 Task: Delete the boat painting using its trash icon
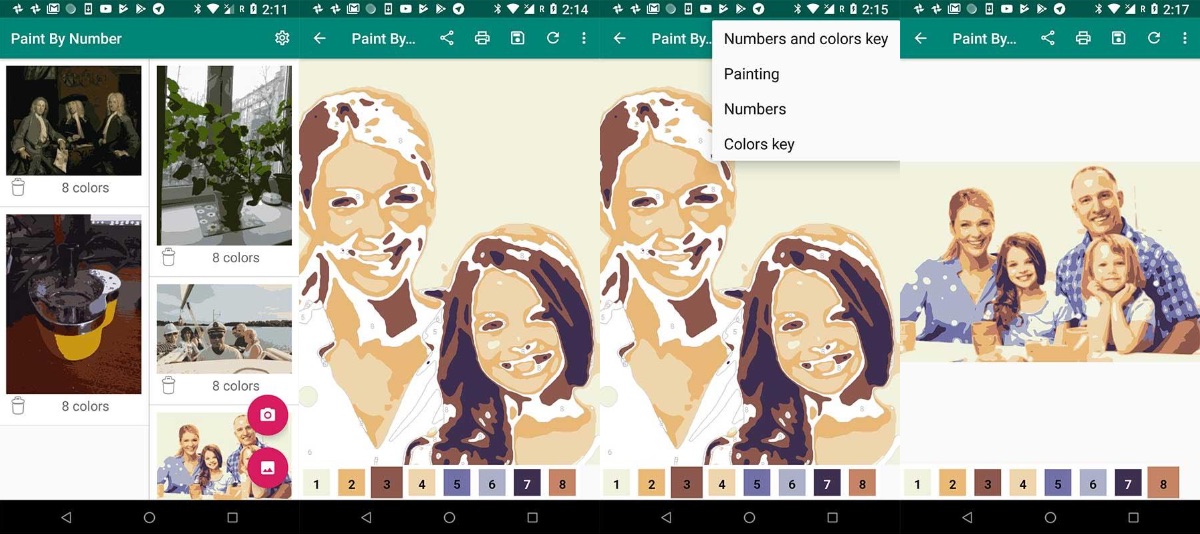coord(168,385)
